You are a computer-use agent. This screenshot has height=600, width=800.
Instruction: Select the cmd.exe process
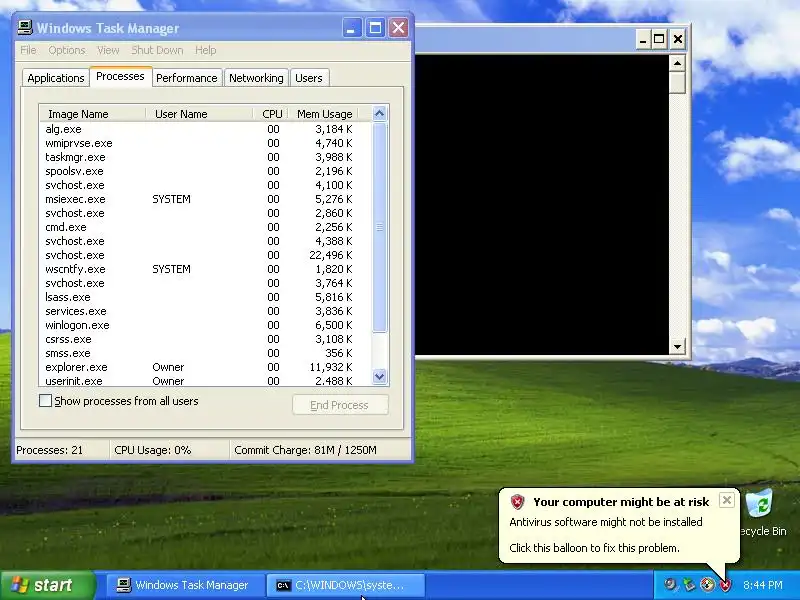pos(206,227)
